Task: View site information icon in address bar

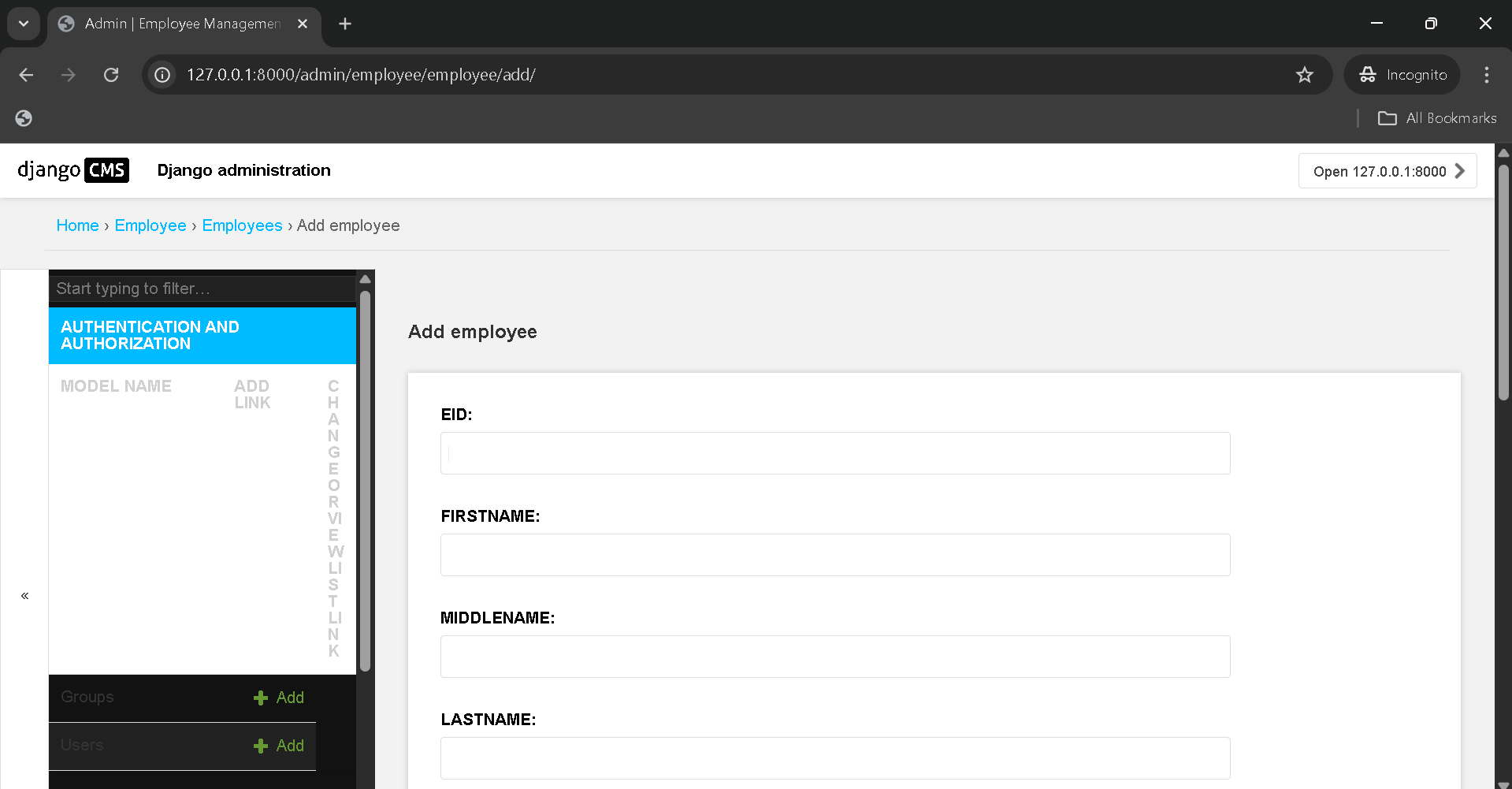Action: [162, 75]
